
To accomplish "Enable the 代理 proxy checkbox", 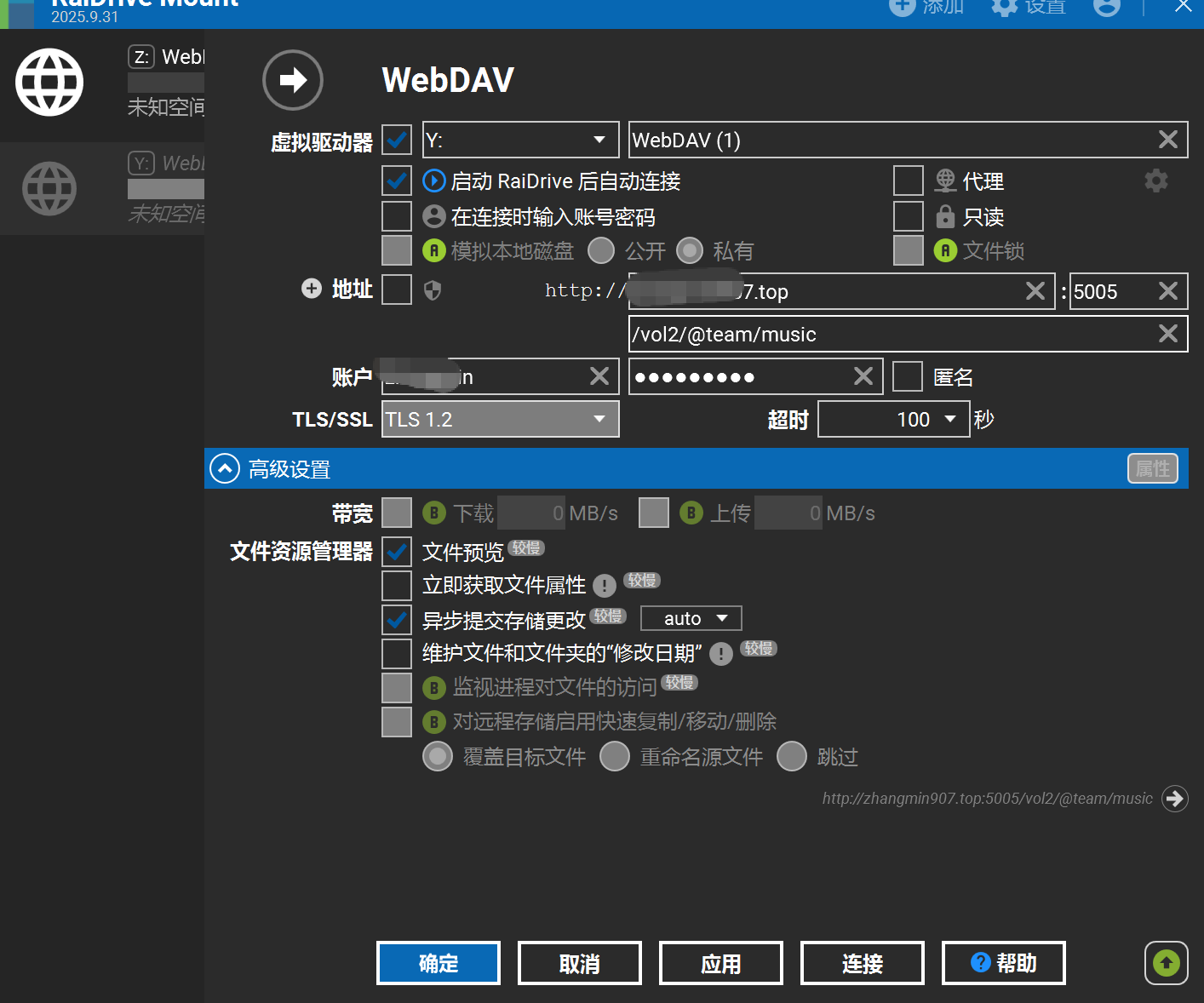I will (909, 181).
